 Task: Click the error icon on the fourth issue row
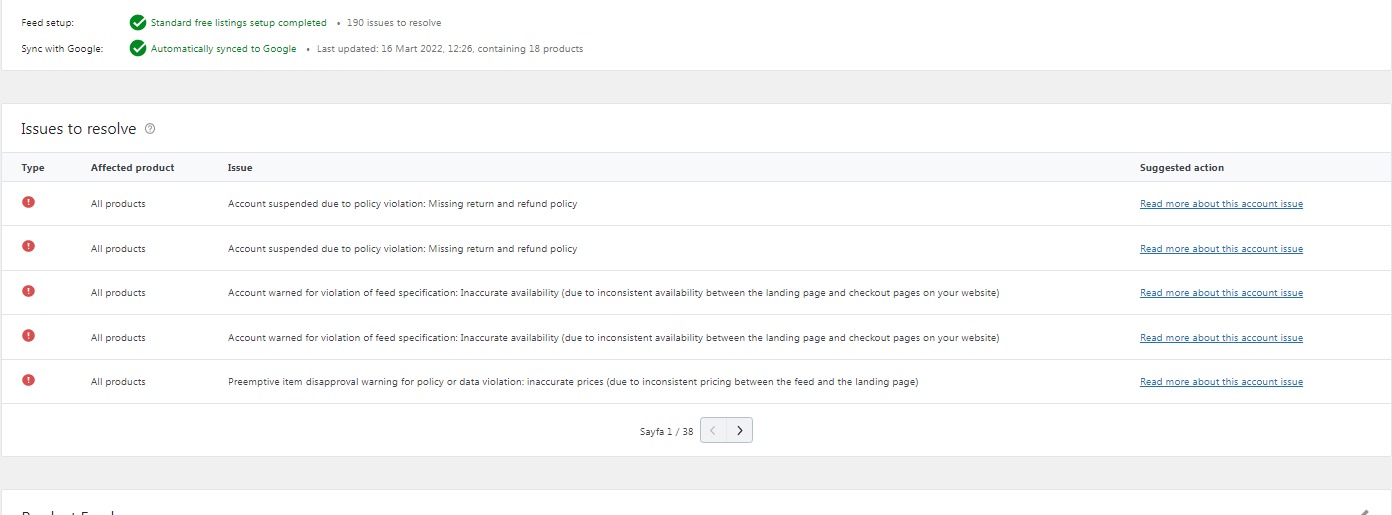click(x=28, y=336)
